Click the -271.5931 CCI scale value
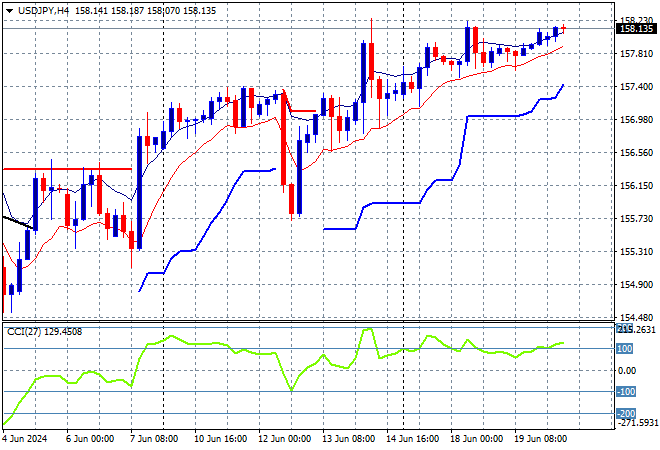Image resolution: width=660 pixels, height=450 pixels. tap(636, 422)
